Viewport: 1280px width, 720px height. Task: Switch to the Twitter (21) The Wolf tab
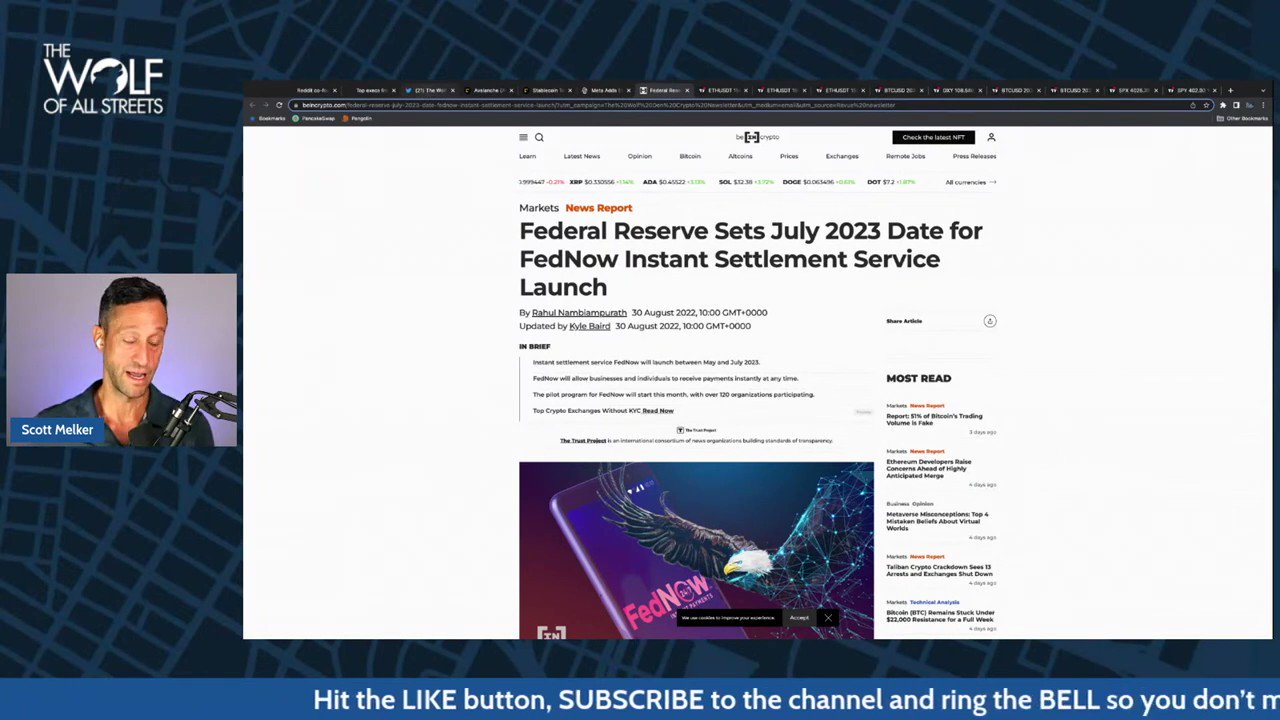point(430,90)
